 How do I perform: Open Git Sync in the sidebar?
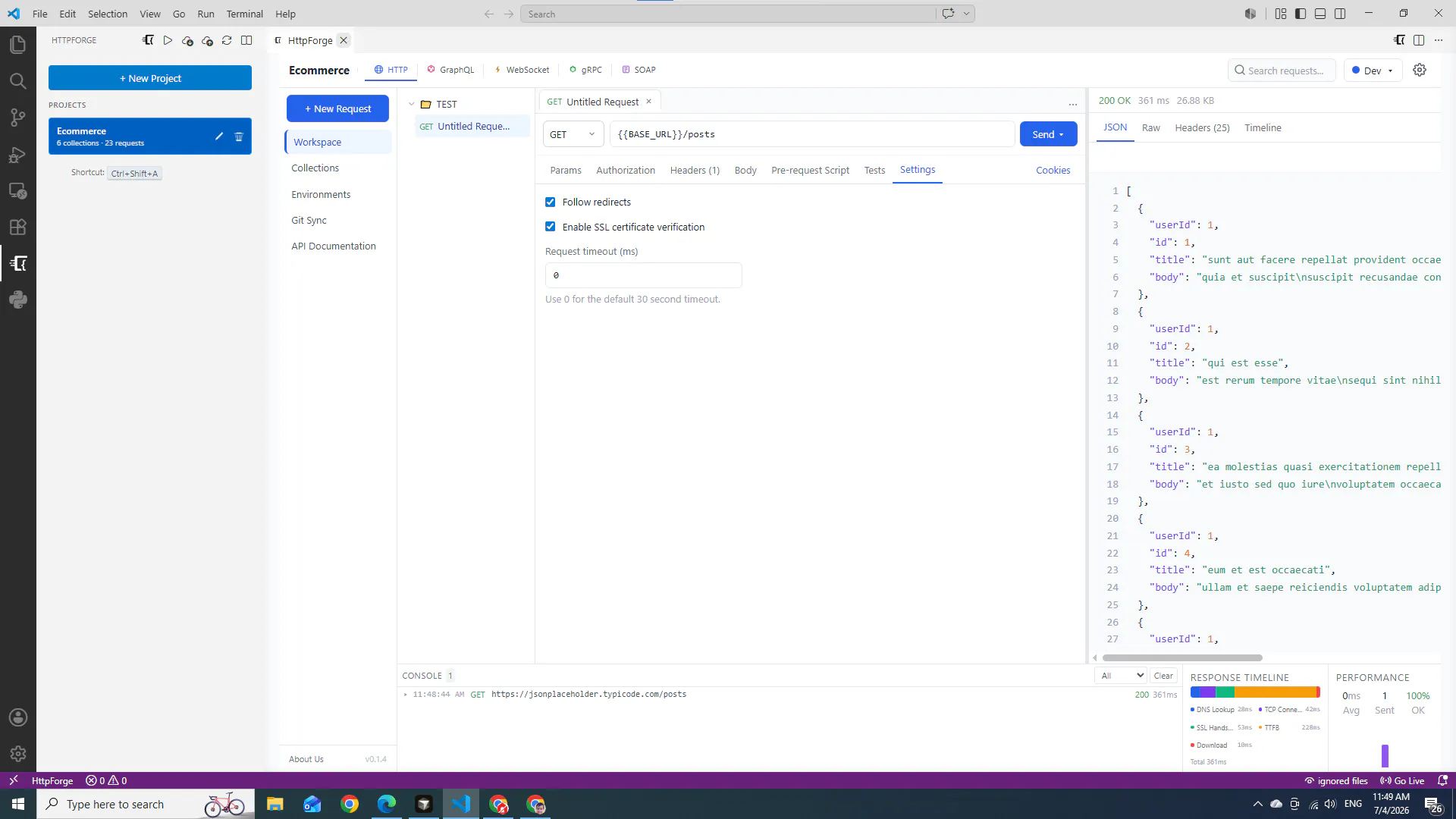[309, 221]
